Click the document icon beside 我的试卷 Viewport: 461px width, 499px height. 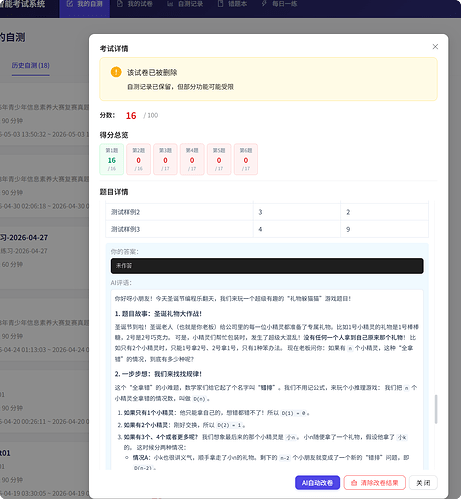120,4
